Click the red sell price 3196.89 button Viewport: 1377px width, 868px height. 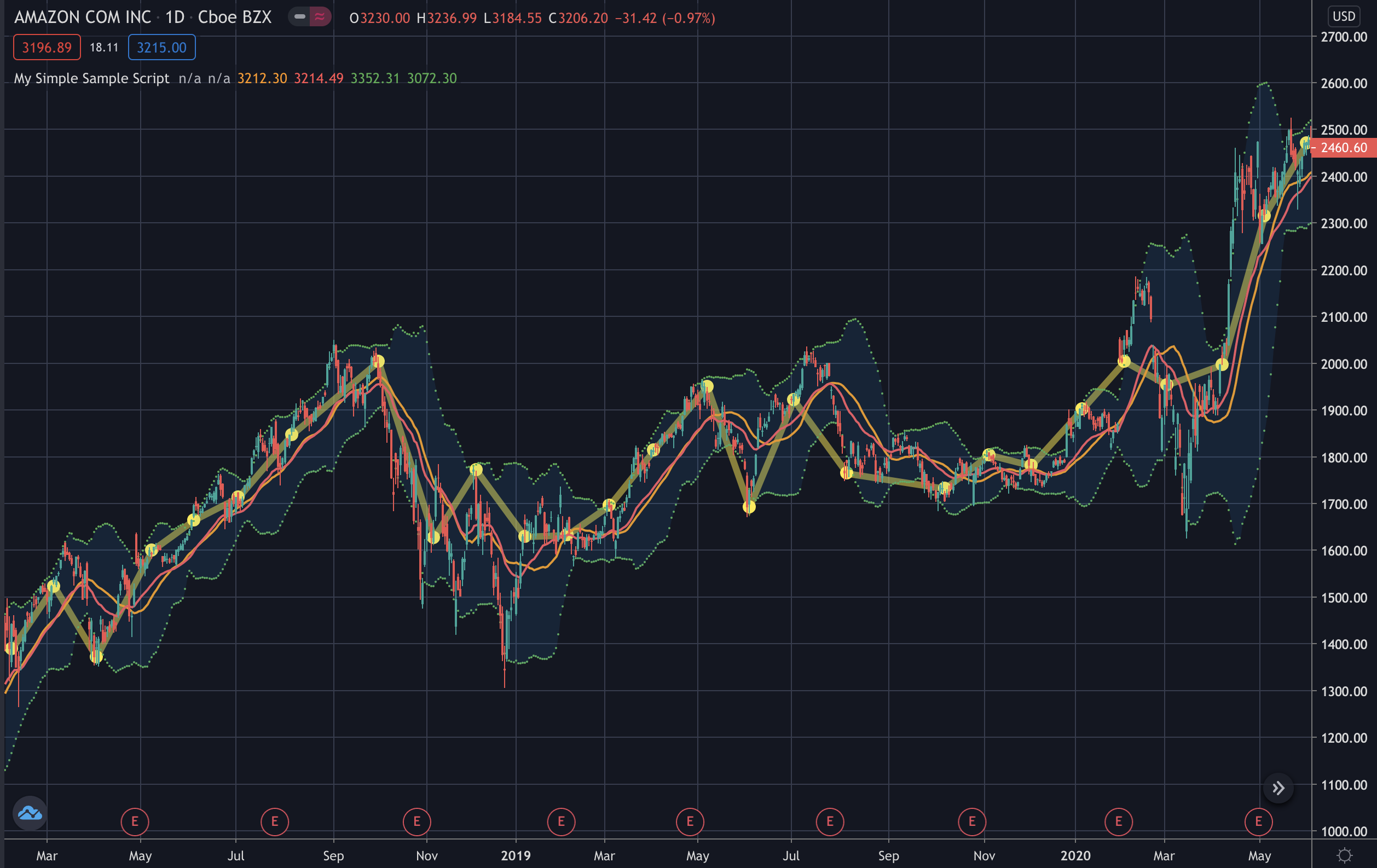coord(47,48)
